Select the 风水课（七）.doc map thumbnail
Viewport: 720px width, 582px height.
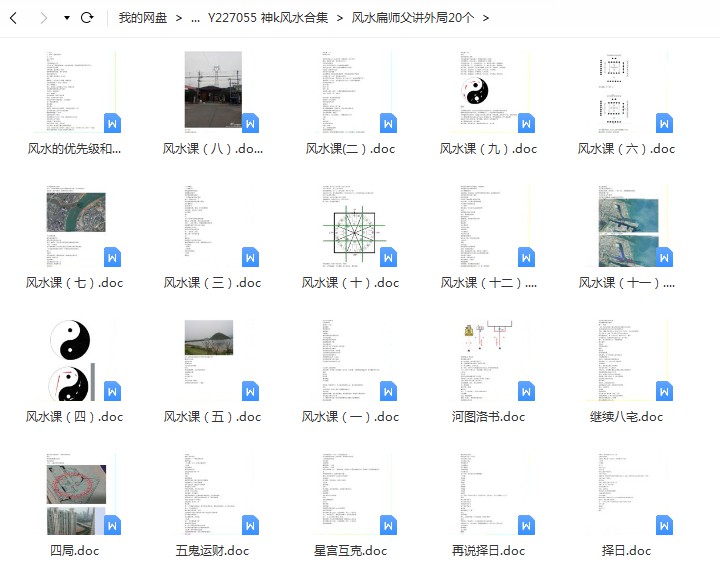click(x=75, y=224)
